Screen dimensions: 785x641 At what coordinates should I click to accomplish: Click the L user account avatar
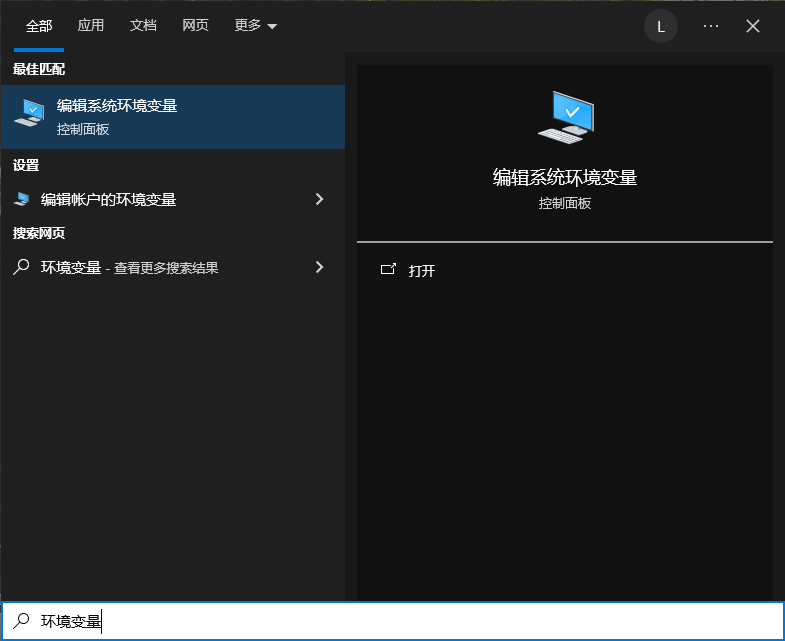[x=661, y=26]
